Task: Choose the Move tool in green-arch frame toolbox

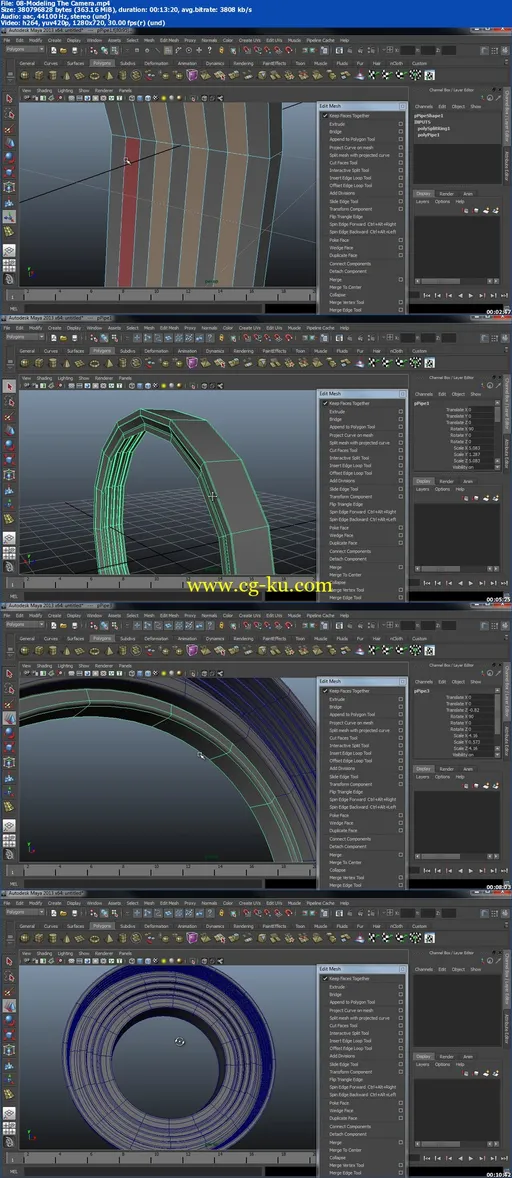Action: click(9, 430)
